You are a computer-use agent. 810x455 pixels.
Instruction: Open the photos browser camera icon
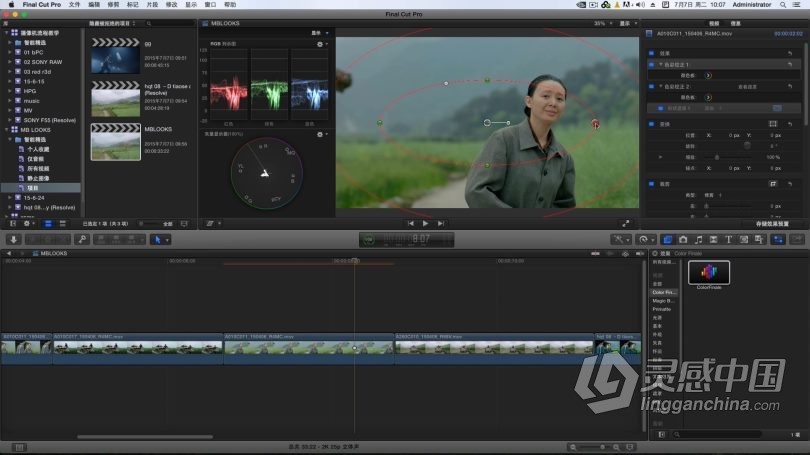point(683,240)
